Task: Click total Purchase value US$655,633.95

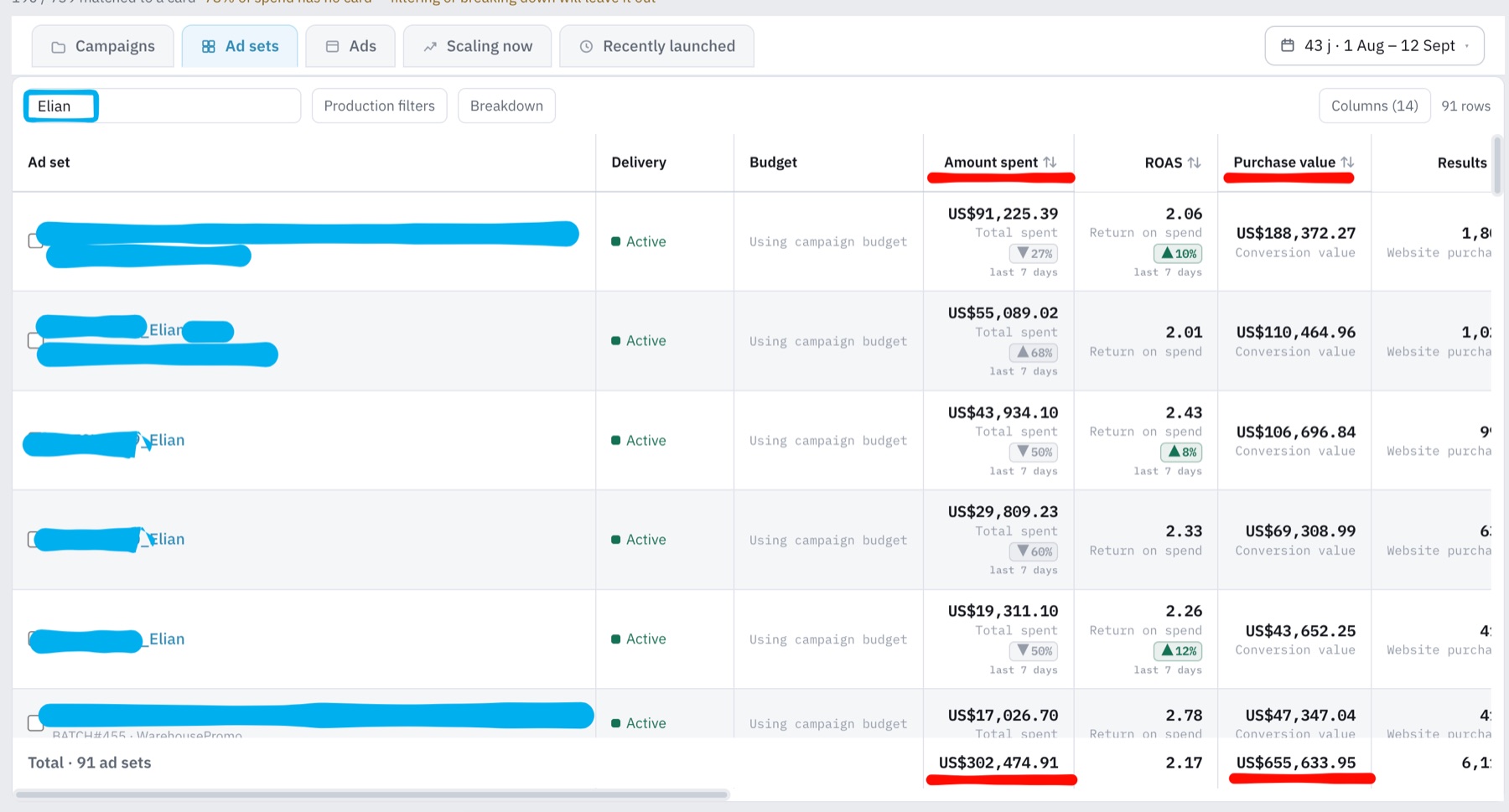Action: pos(1296,763)
